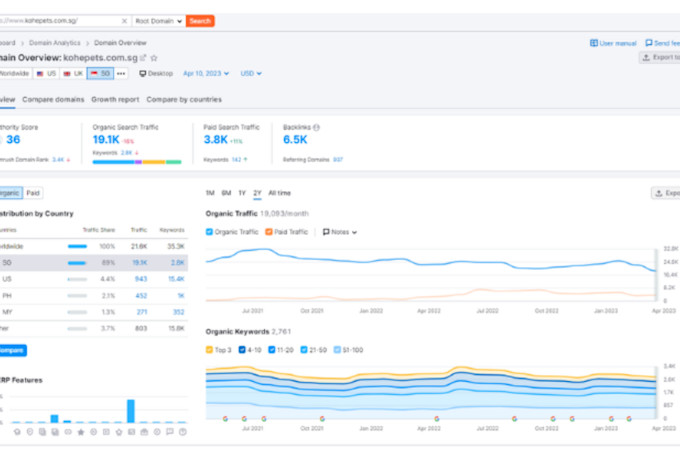Viewport: 680px width, 459px height.
Task: Open Referring Domains count 937
Action: click(338, 160)
